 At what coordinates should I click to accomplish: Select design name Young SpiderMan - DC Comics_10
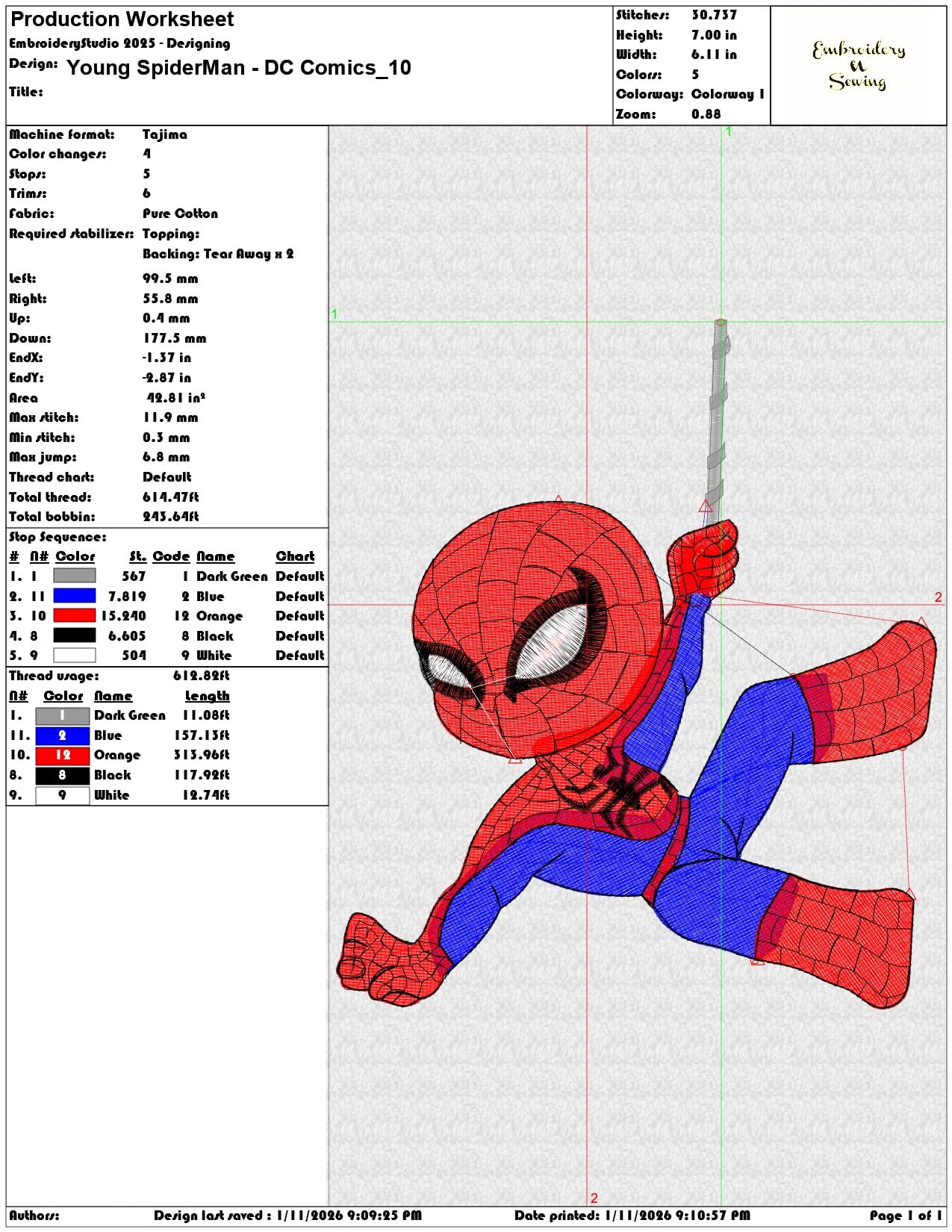(239, 68)
